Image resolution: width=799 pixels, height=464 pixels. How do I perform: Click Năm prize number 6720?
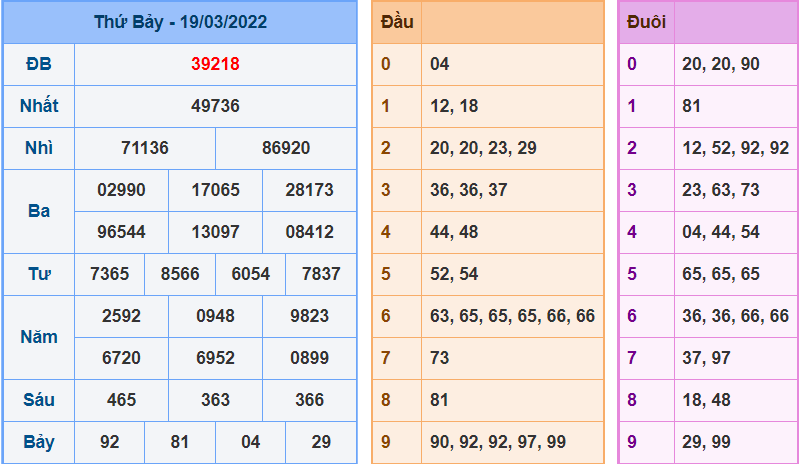(121, 358)
